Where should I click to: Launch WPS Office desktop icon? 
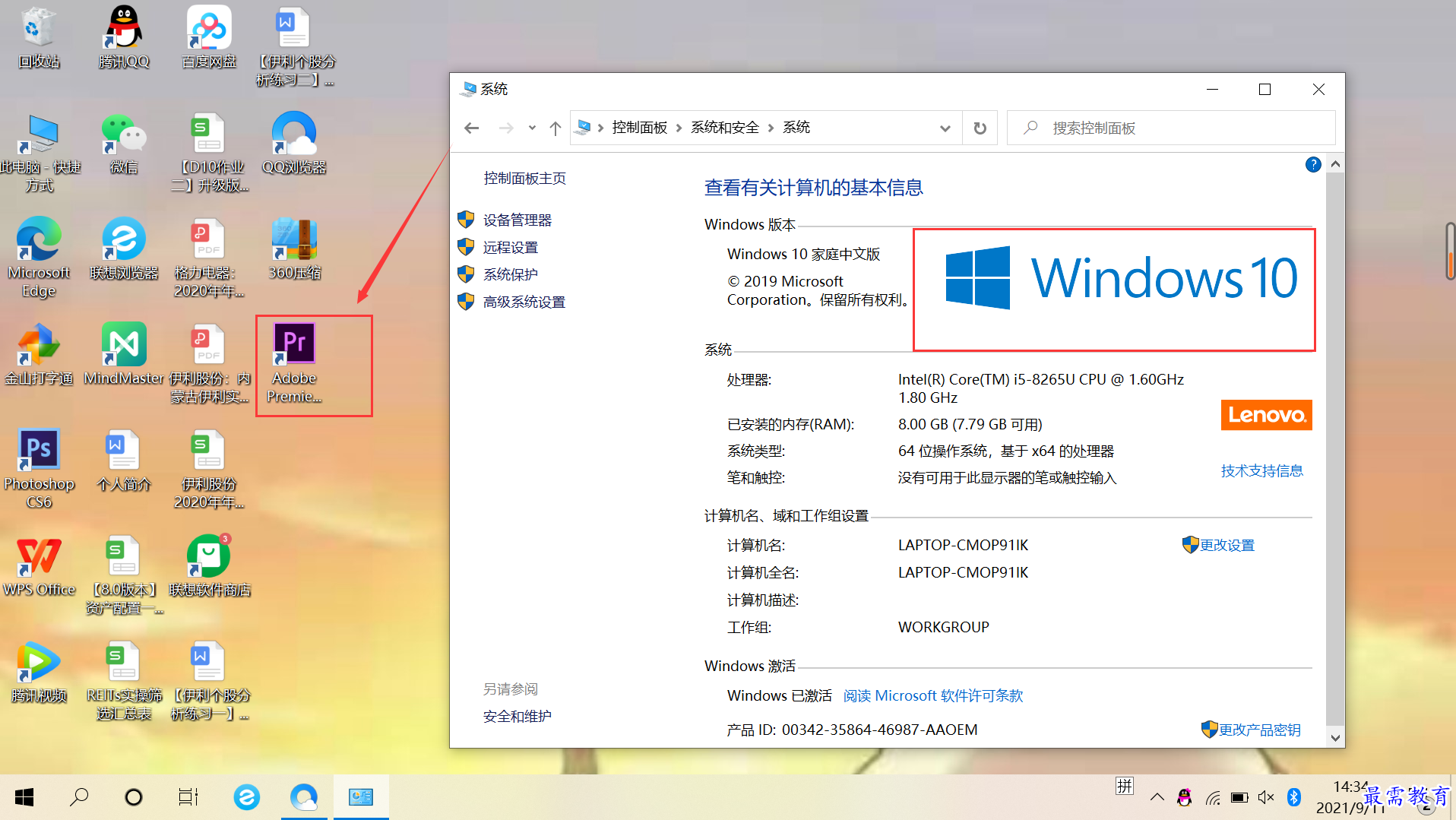tap(39, 565)
